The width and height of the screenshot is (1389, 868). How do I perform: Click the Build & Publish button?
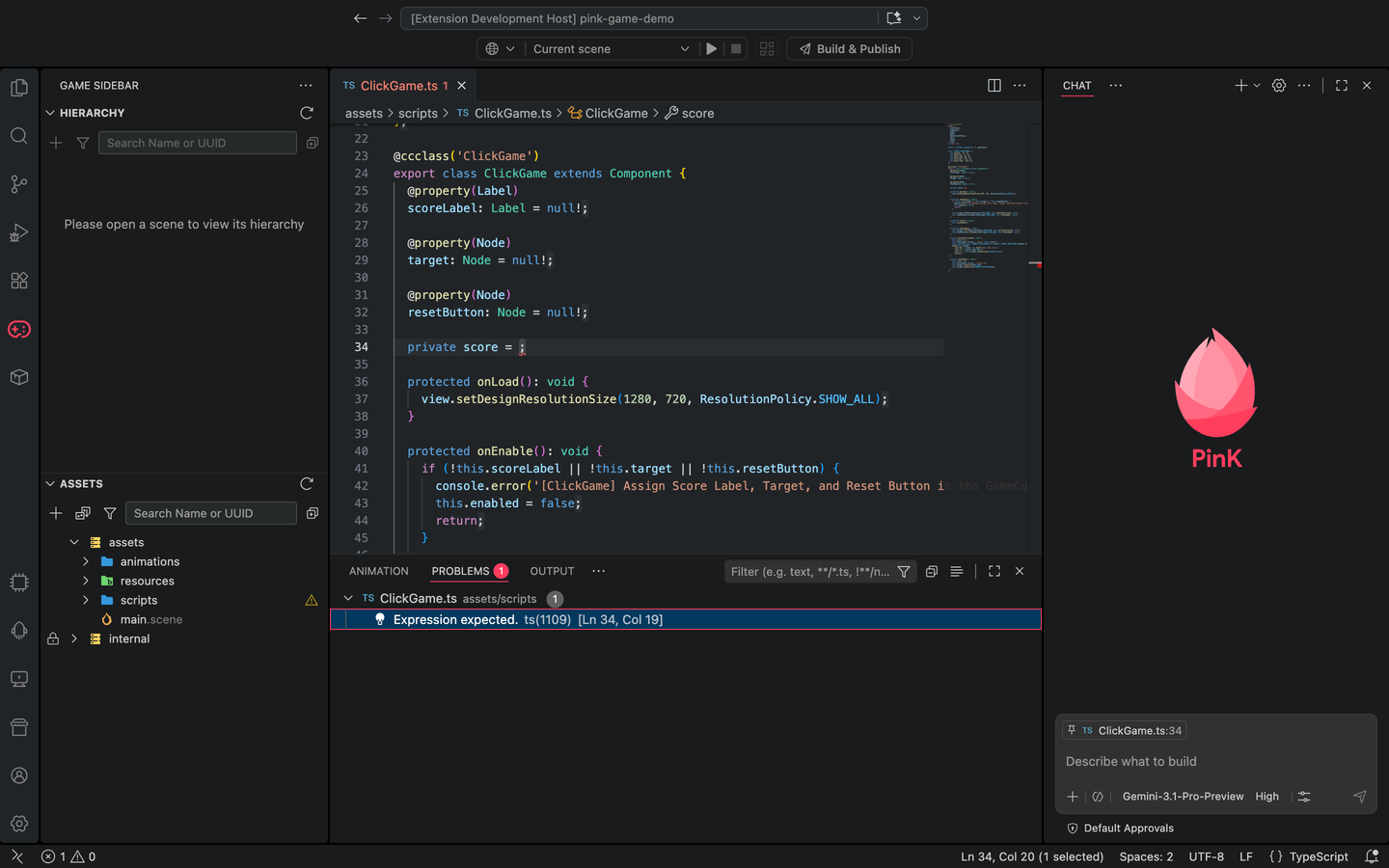click(849, 49)
